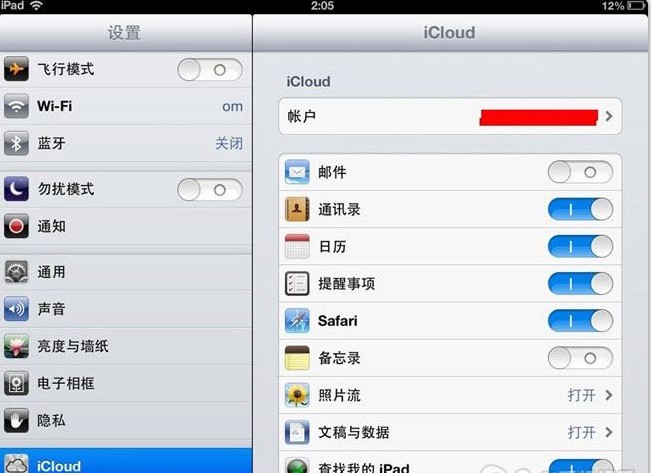Click the Privacy (隐私) hand icon
Image resolution: width=651 pixels, height=473 pixels.
pos(16,420)
